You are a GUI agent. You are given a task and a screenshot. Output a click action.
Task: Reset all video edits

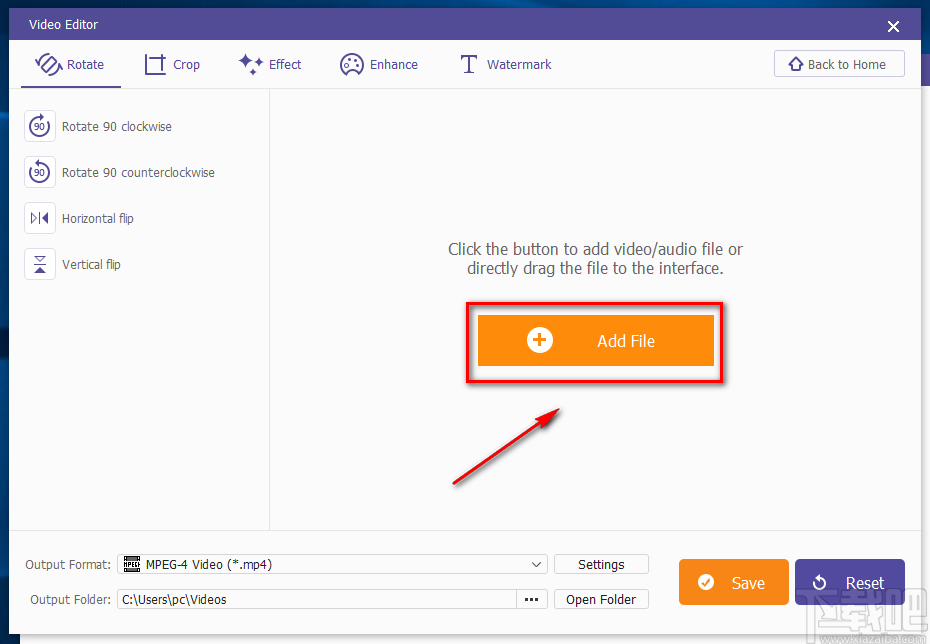click(x=849, y=582)
